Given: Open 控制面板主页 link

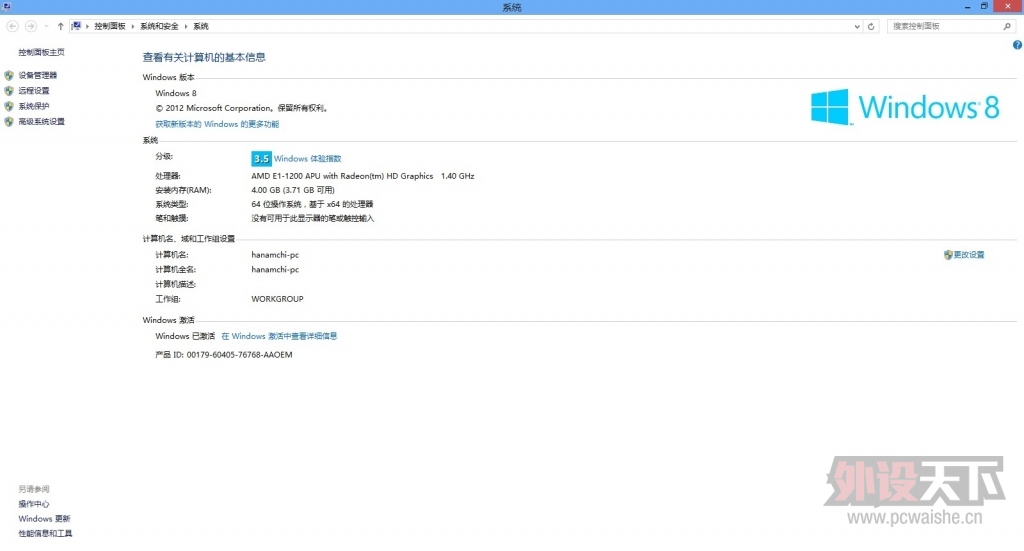Looking at the screenshot, I should point(41,52).
